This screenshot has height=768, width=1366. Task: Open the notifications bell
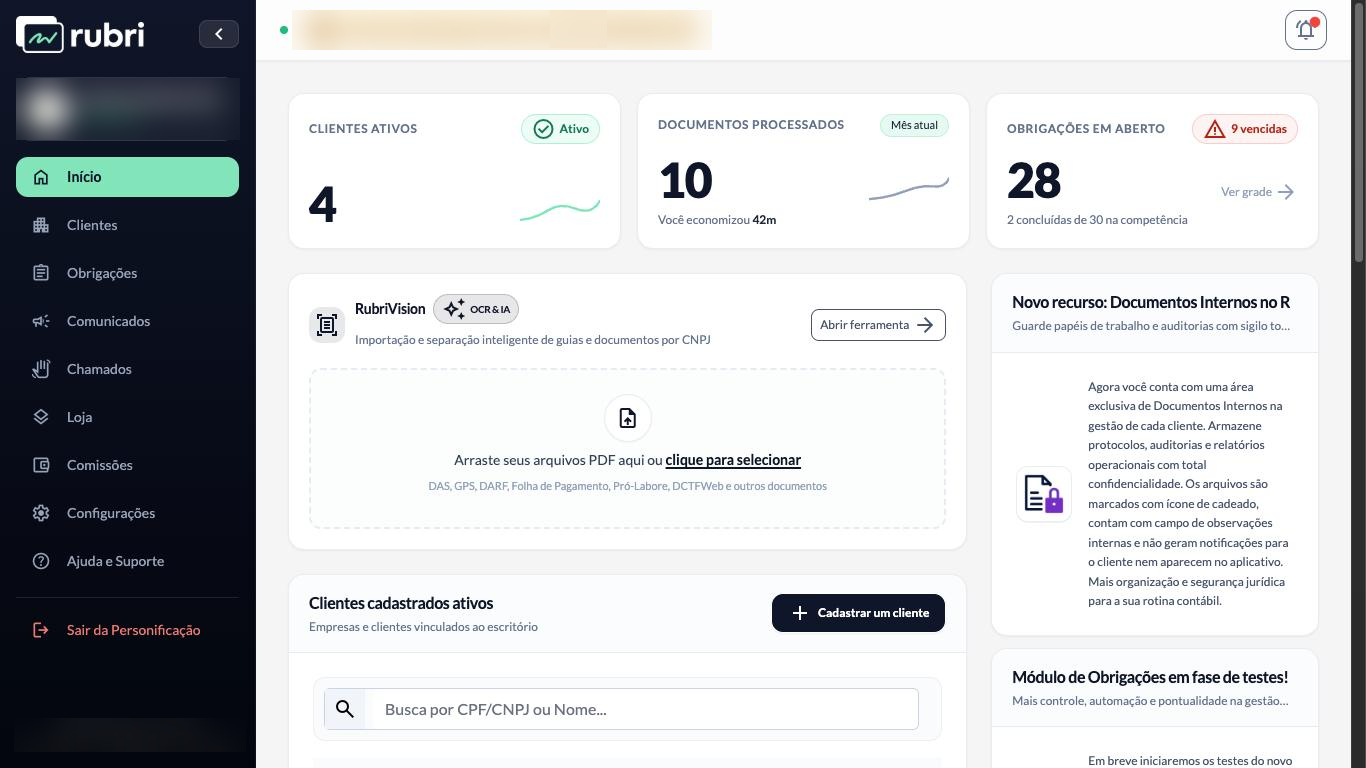point(1306,30)
